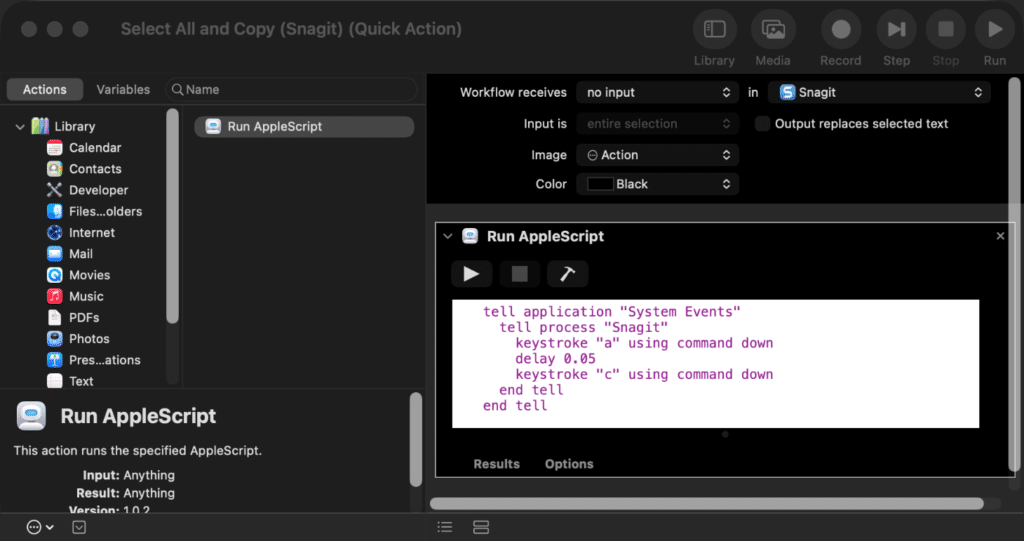Switch to the Actions tab
Viewport: 1024px width, 541px height.
tap(44, 90)
